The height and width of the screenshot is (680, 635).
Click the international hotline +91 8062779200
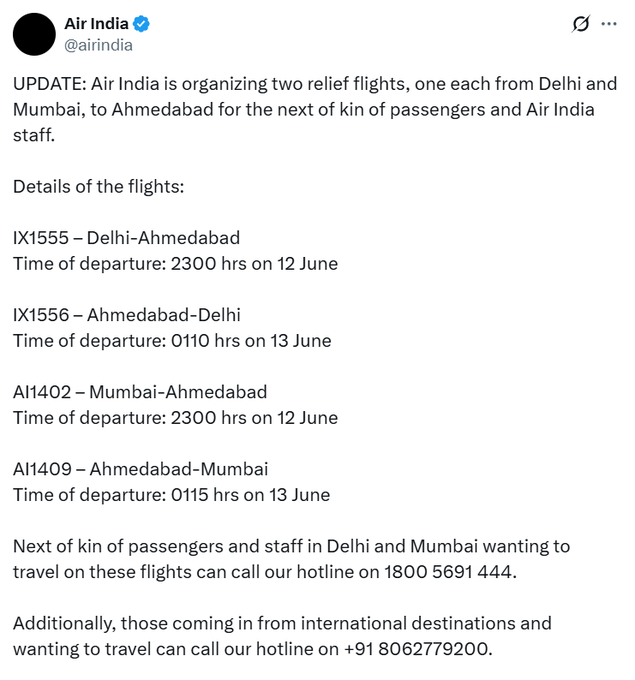coord(417,649)
